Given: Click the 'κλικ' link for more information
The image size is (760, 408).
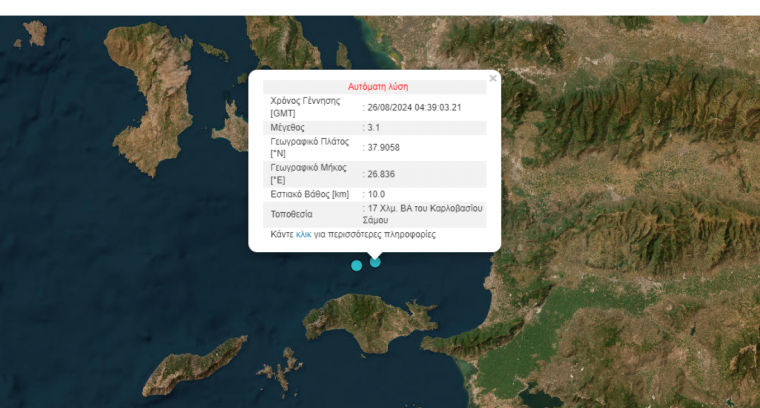Looking at the screenshot, I should (304, 234).
